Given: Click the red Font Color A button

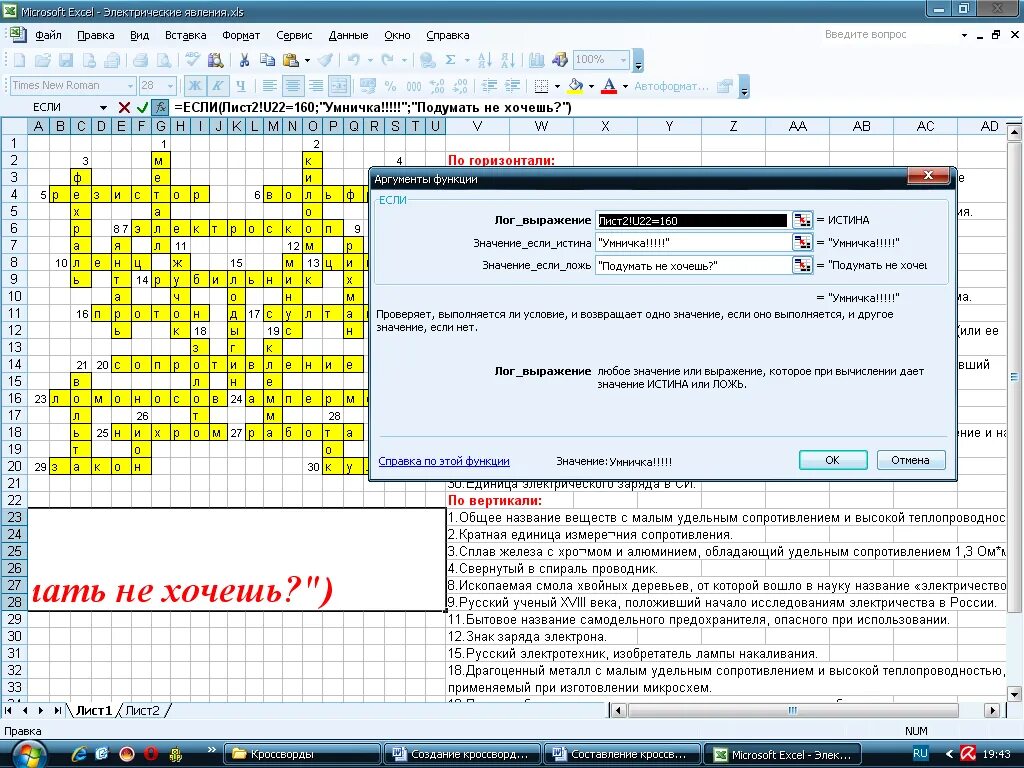Looking at the screenshot, I should 609,86.
